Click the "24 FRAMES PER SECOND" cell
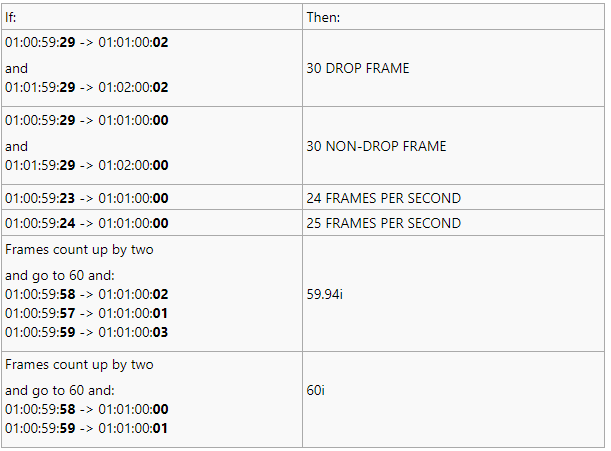Image resolution: width=611 pixels, height=451 pixels. [383, 198]
